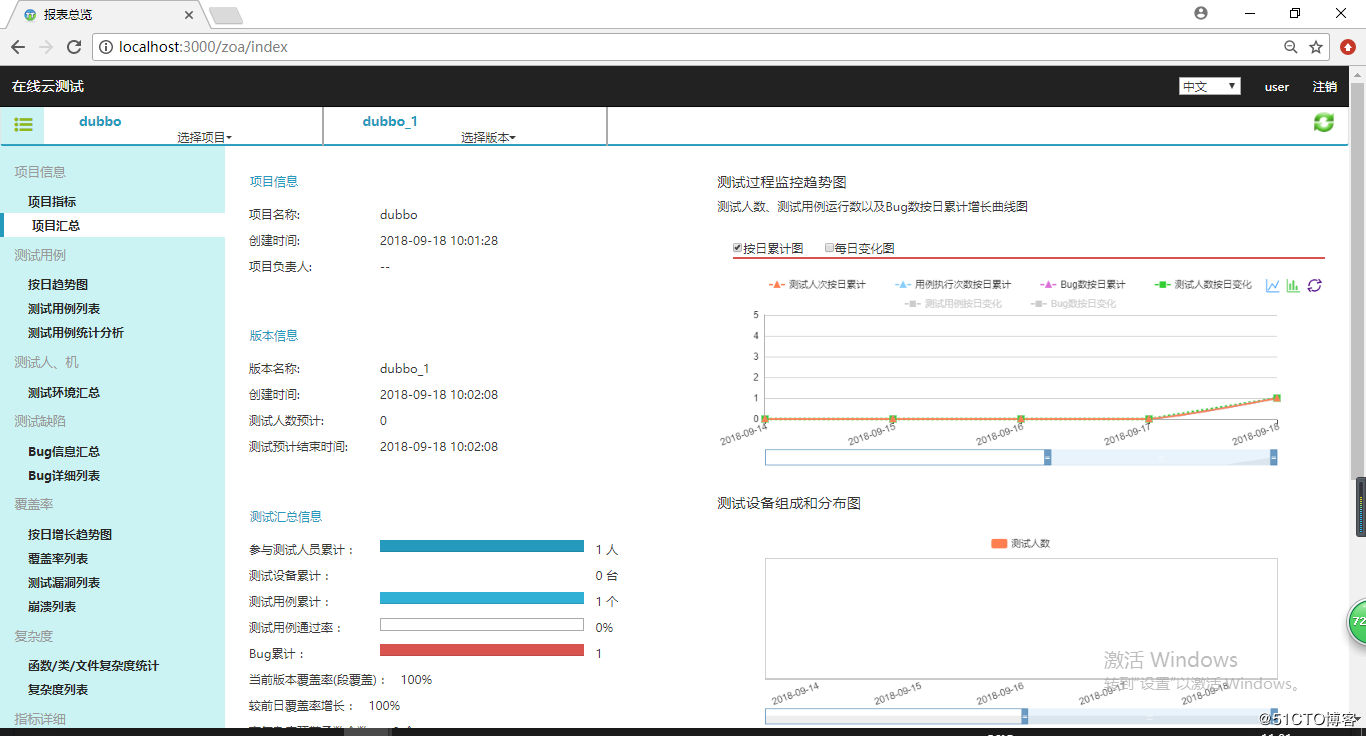Screen dimensions: 1366x736
Task: Open 复杂度列表 in sidebar
Action: 58,690
